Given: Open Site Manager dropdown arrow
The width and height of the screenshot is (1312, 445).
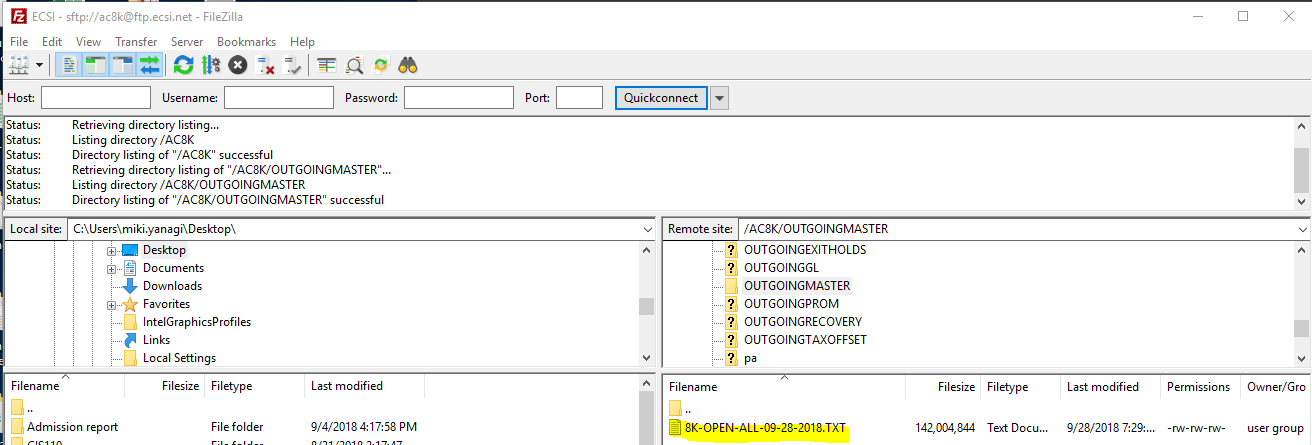Looking at the screenshot, I should (x=39, y=65).
